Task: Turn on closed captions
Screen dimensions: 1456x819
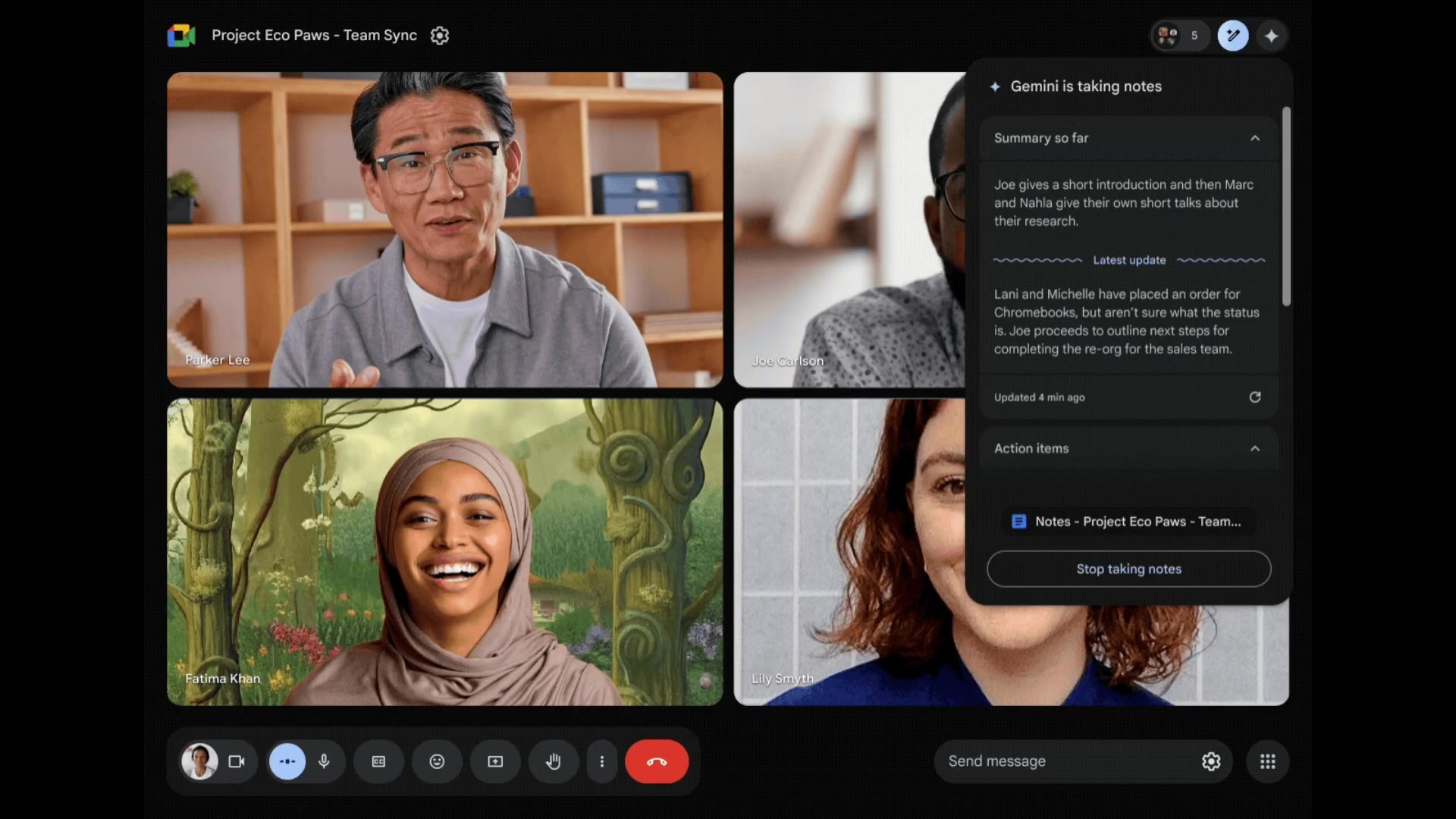Action: tap(378, 761)
